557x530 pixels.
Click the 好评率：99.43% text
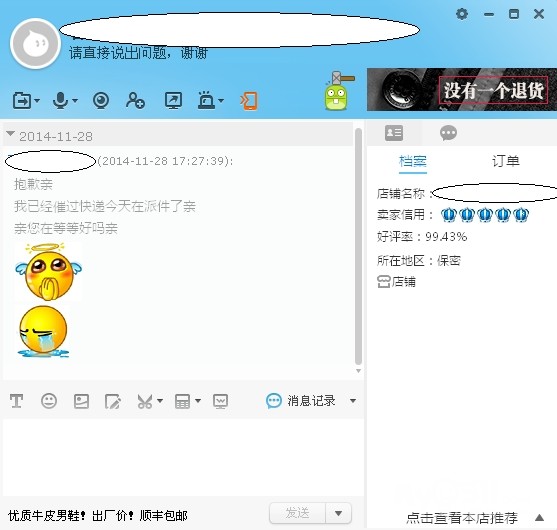point(422,237)
